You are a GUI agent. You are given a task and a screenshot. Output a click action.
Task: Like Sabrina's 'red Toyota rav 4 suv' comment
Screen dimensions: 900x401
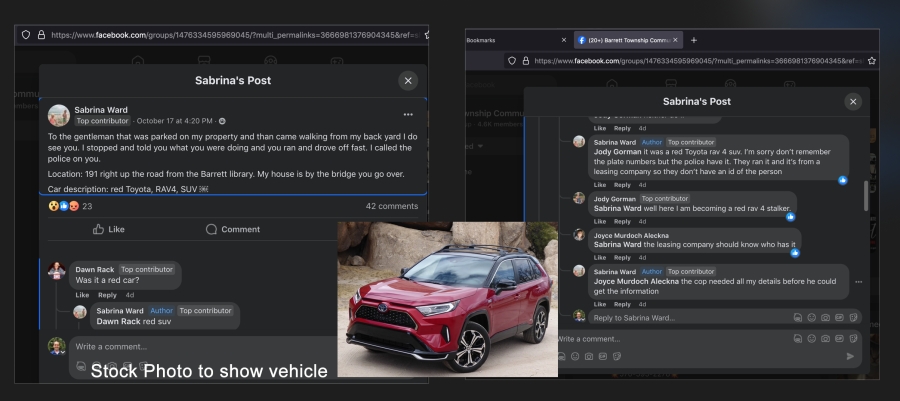tap(600, 185)
